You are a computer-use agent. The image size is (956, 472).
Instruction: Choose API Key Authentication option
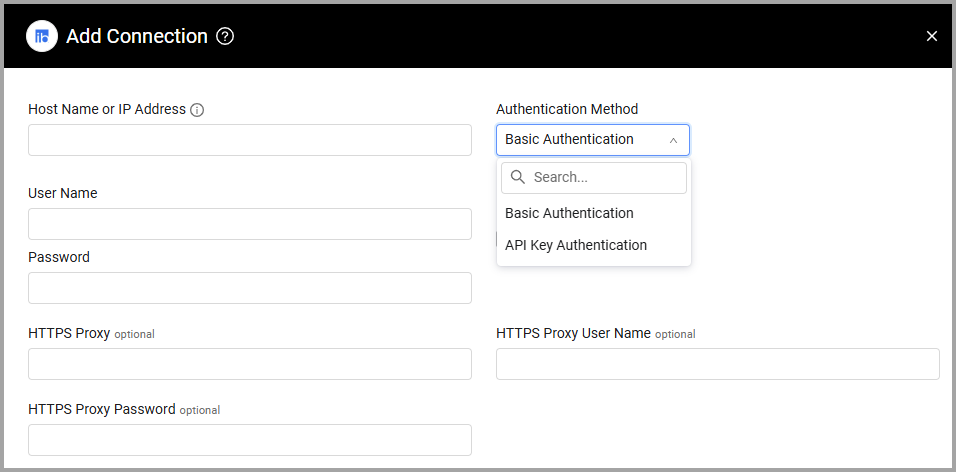(576, 245)
